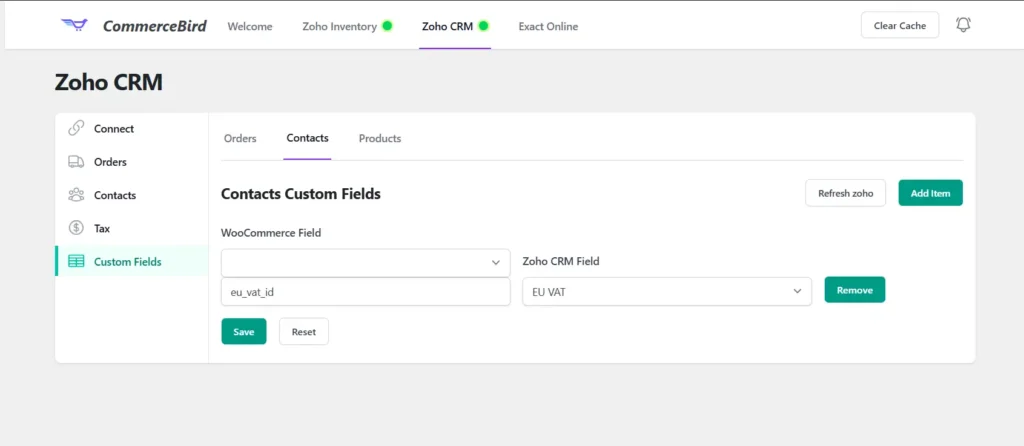Click the Connect link icon in sidebar

(x=76, y=129)
